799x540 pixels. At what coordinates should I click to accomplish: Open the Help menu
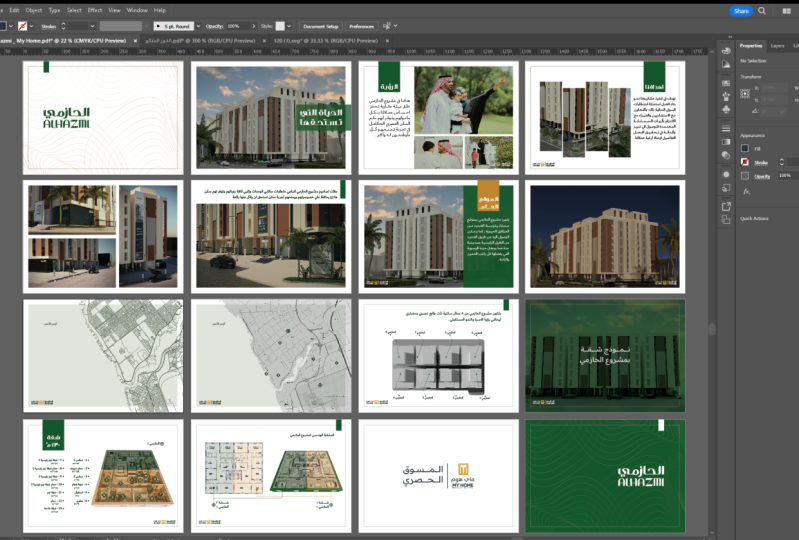tap(159, 10)
